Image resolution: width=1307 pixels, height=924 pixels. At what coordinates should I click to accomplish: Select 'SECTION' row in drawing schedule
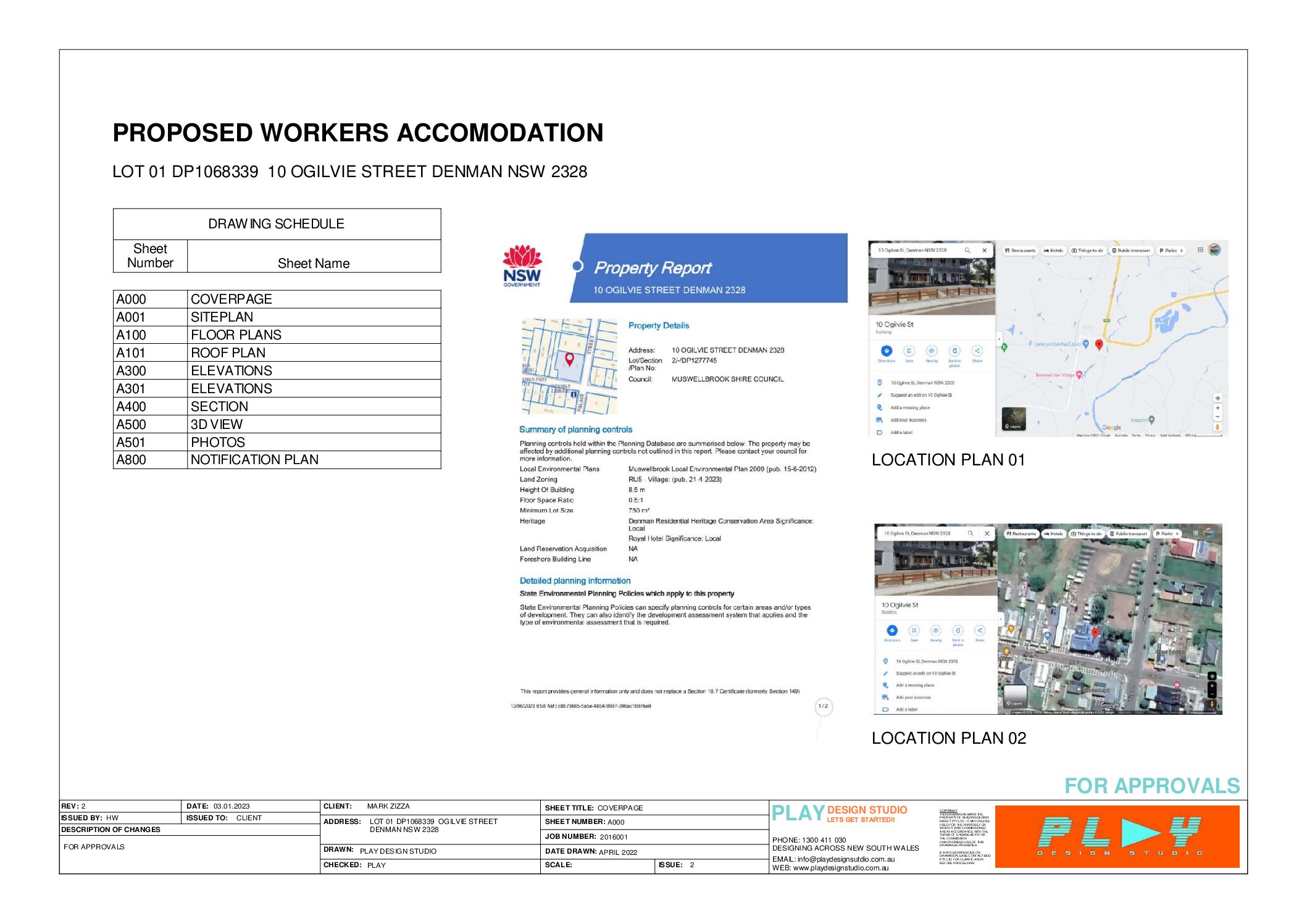pyautogui.click(x=277, y=407)
